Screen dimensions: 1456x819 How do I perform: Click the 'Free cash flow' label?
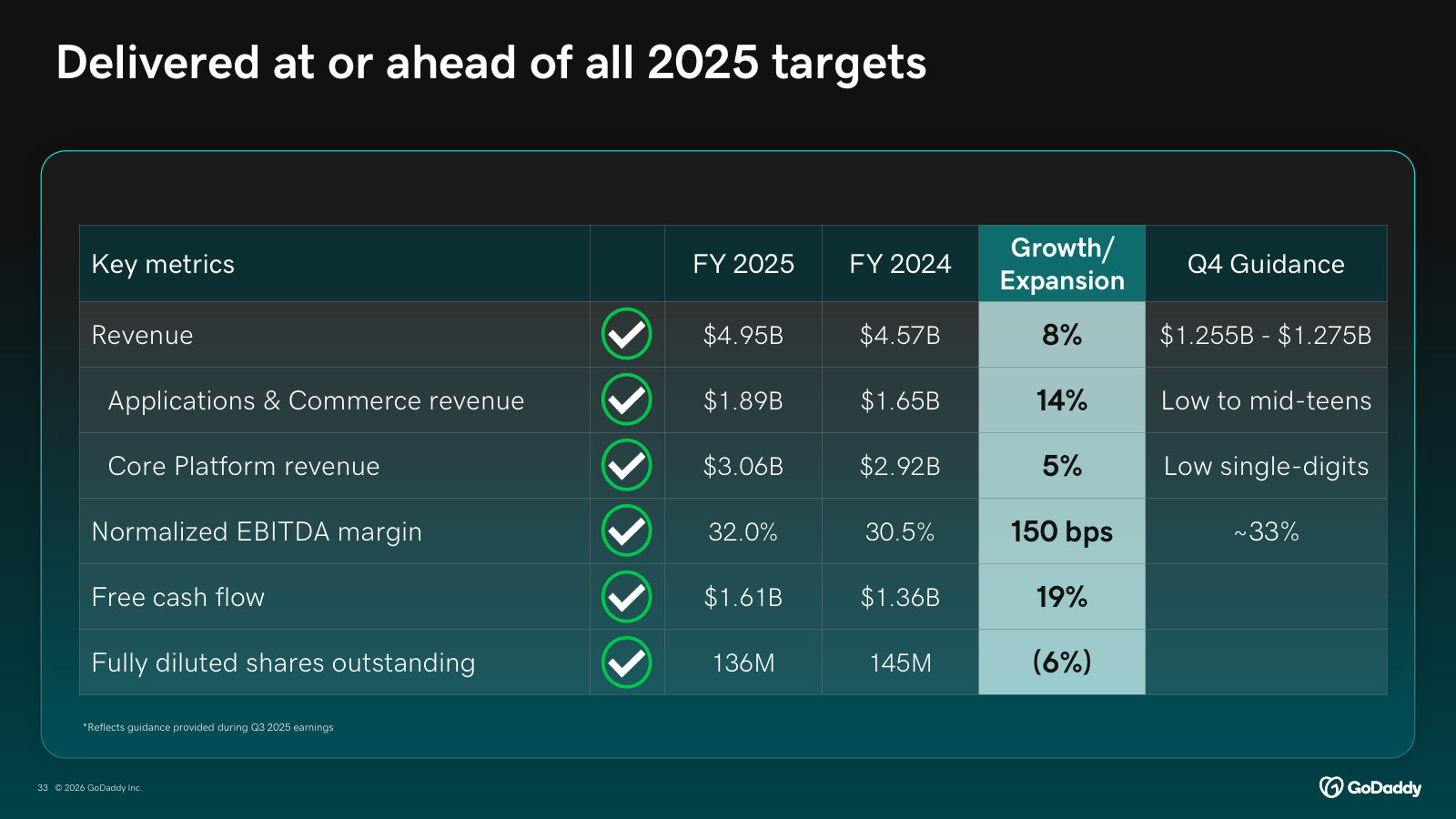click(178, 597)
